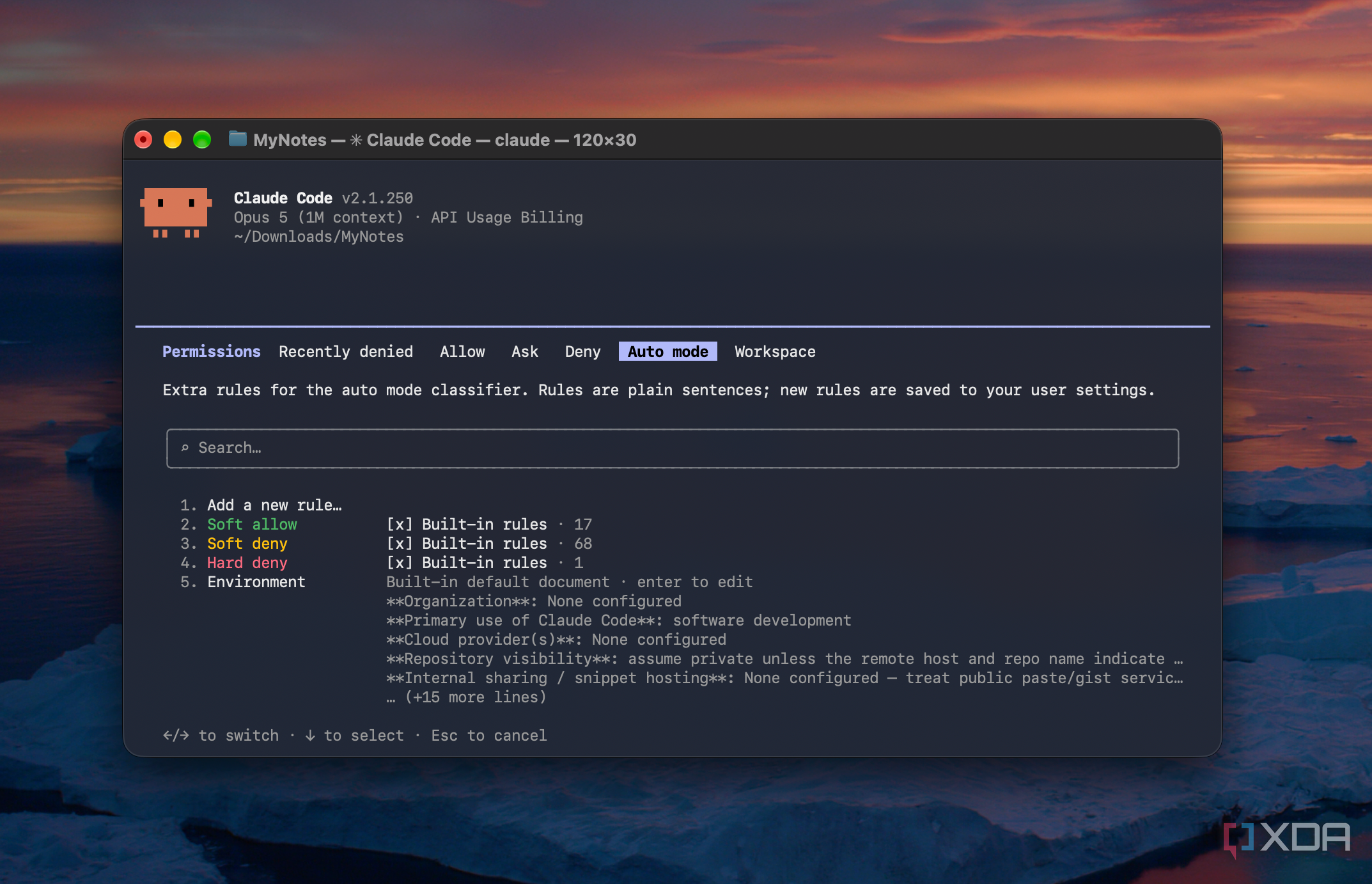This screenshot has width=1372, height=884.
Task: Toggle Soft allow built-in rules checkbox
Action: (400, 525)
